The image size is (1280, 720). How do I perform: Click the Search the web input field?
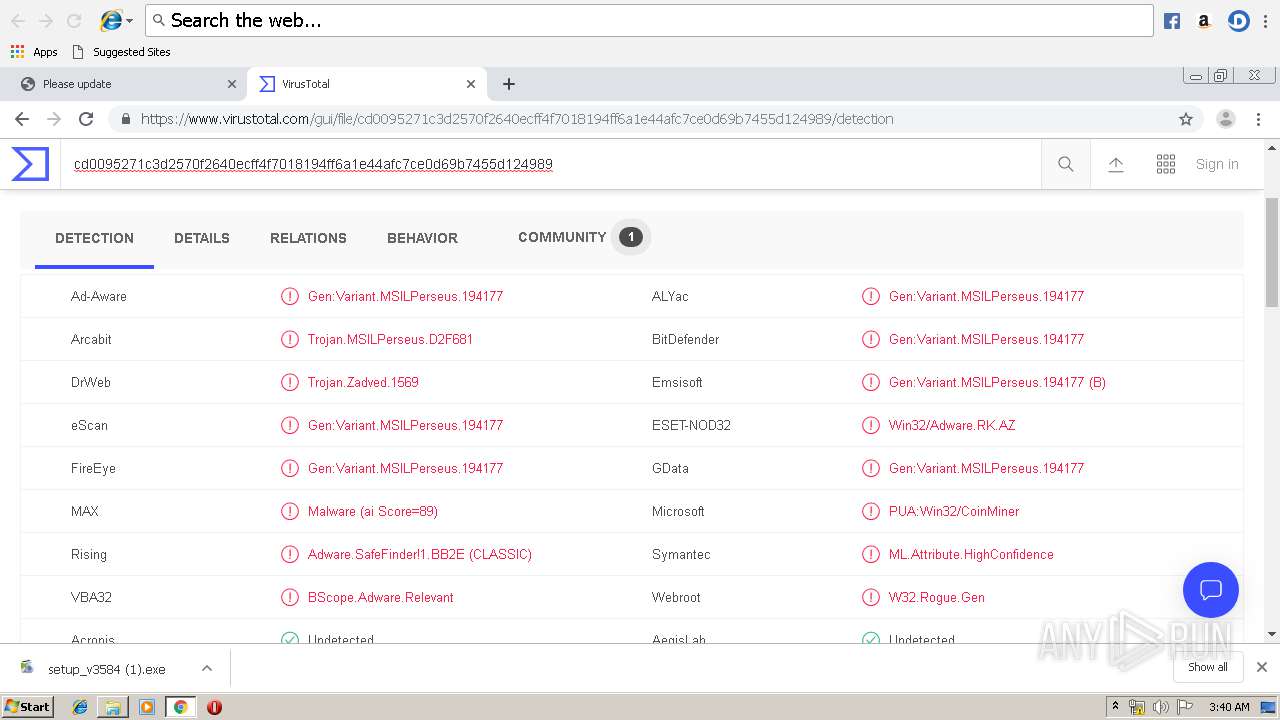tap(650, 20)
